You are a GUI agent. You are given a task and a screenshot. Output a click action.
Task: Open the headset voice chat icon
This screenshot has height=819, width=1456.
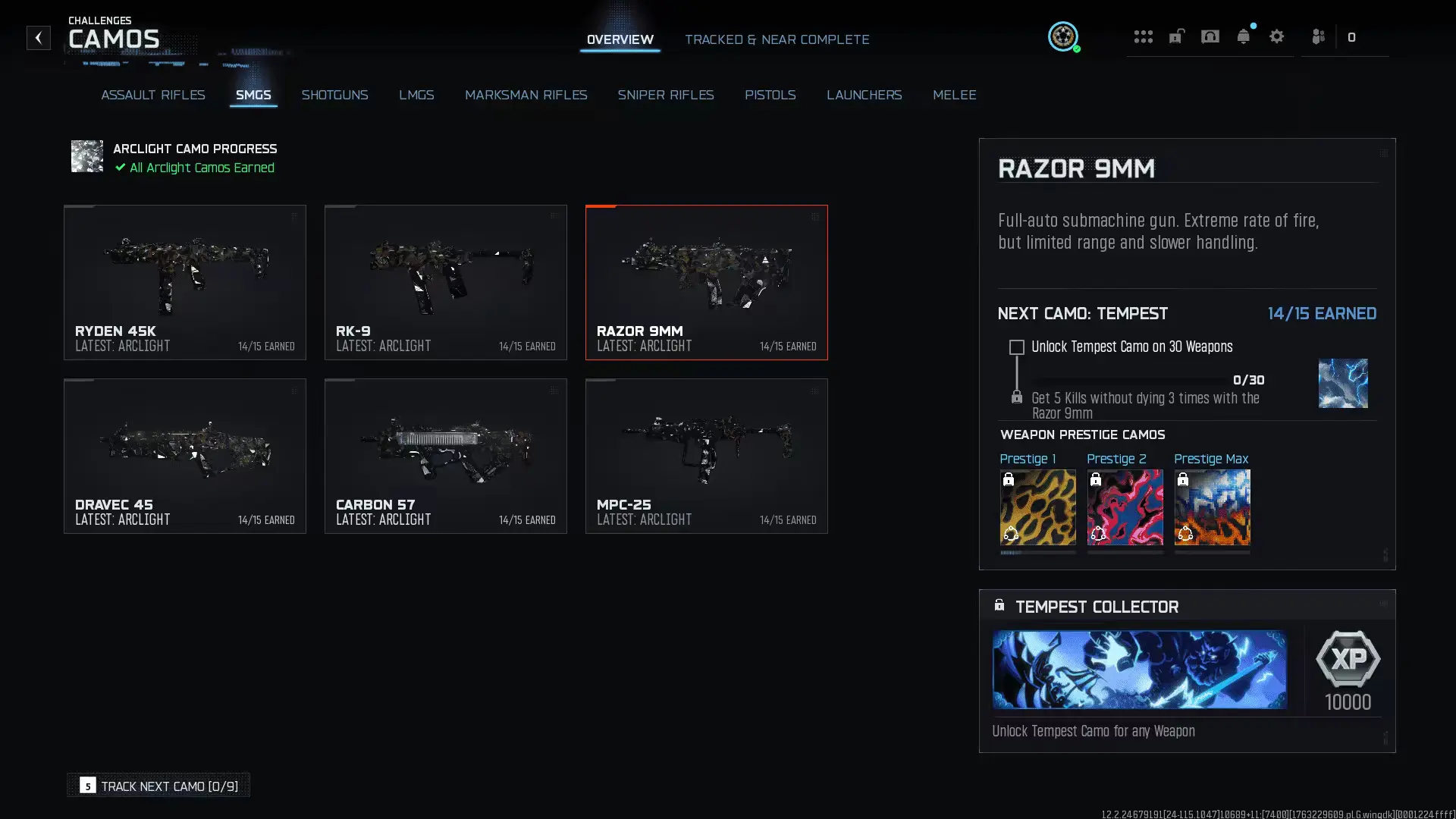pos(1210,36)
